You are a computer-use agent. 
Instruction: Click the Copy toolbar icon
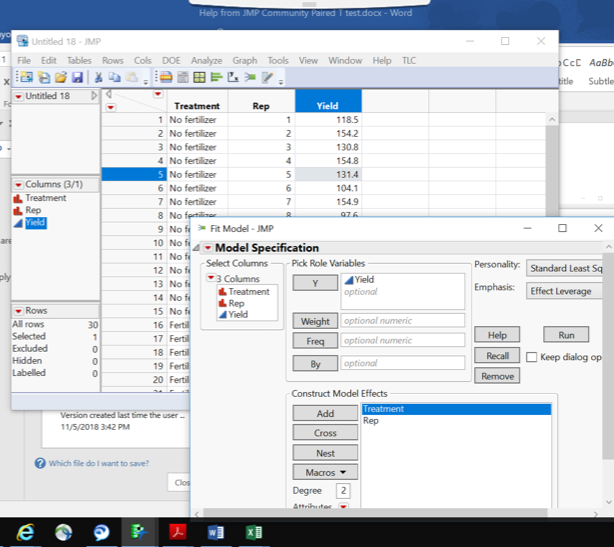pos(114,77)
